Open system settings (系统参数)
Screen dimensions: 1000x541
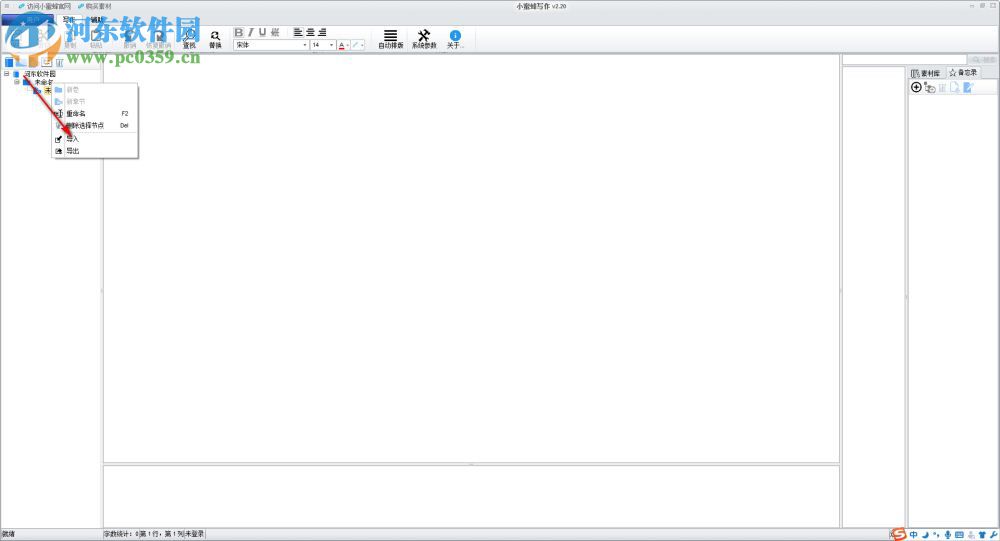coord(424,40)
